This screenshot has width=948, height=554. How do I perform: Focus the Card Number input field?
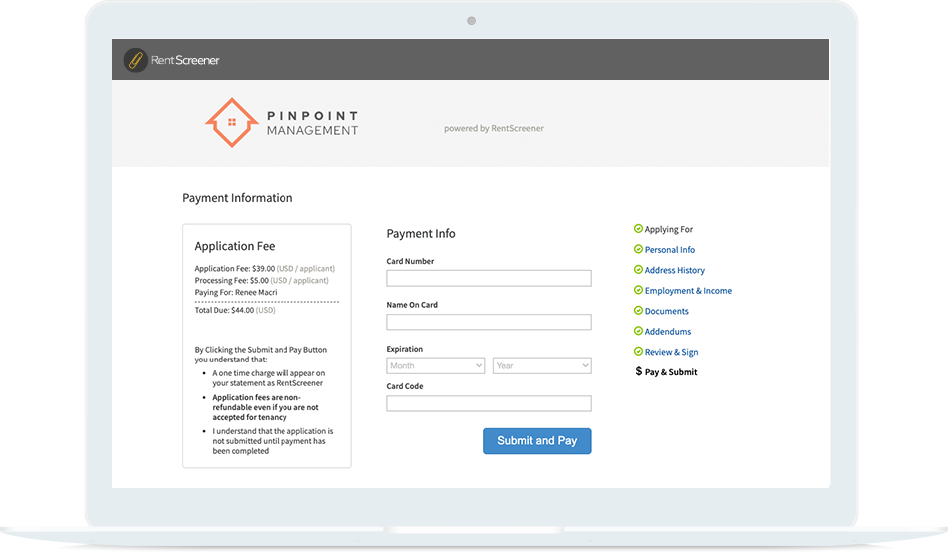coord(489,278)
